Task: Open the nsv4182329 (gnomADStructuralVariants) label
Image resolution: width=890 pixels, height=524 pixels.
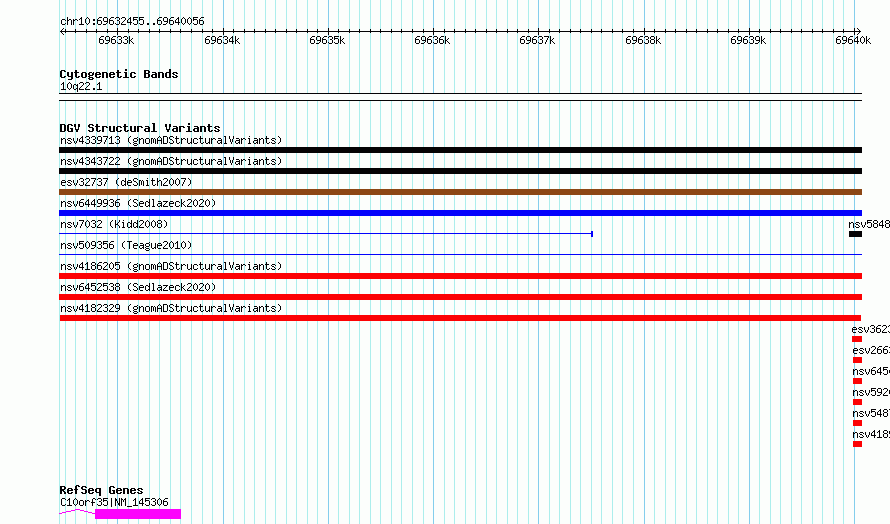Action: 171,308
